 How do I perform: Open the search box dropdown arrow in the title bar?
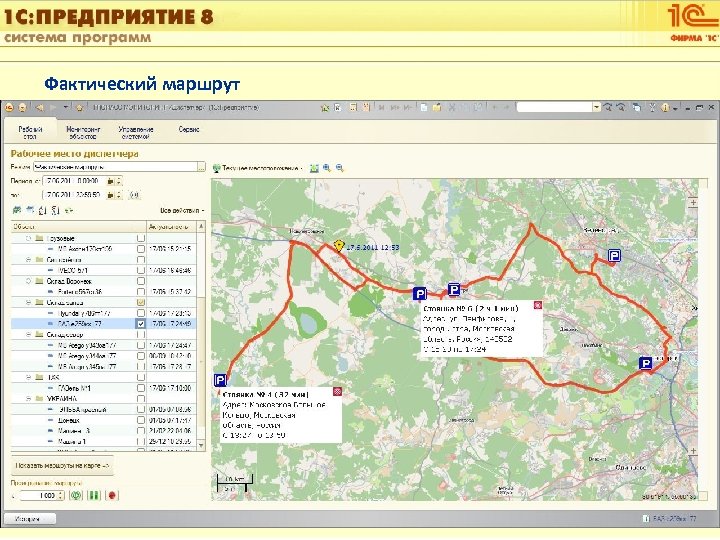click(596, 107)
